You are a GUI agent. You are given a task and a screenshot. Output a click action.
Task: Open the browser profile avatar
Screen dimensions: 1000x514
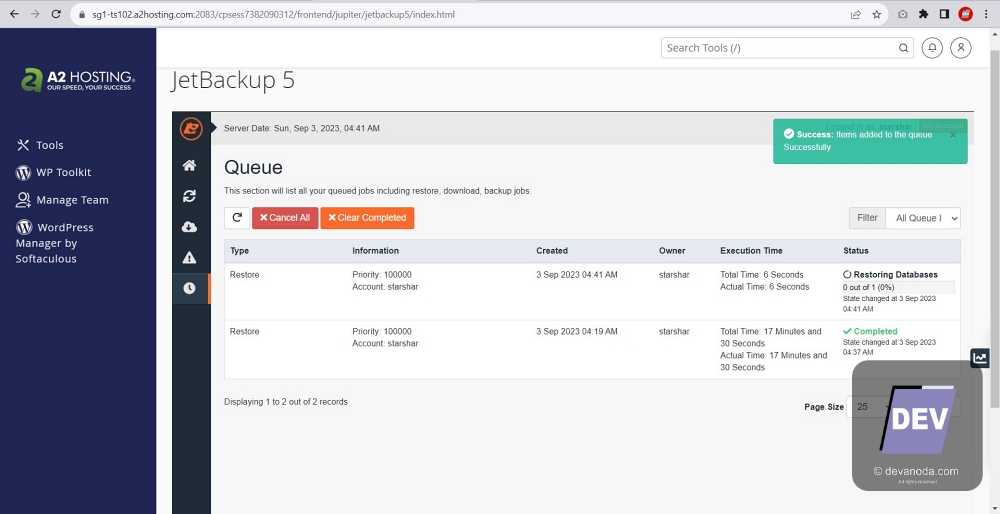coord(966,14)
